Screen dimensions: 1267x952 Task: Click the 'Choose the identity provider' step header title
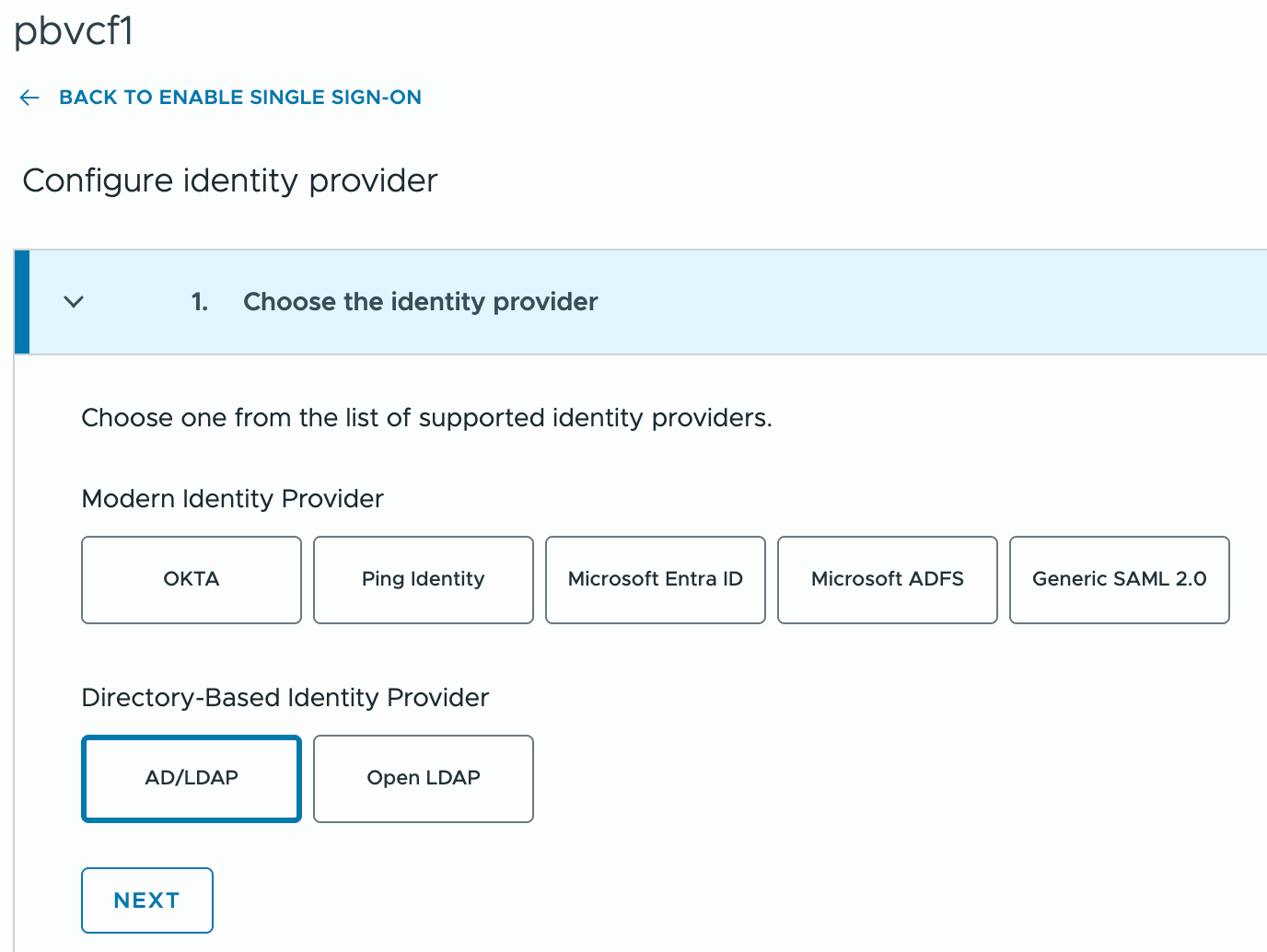coord(420,302)
